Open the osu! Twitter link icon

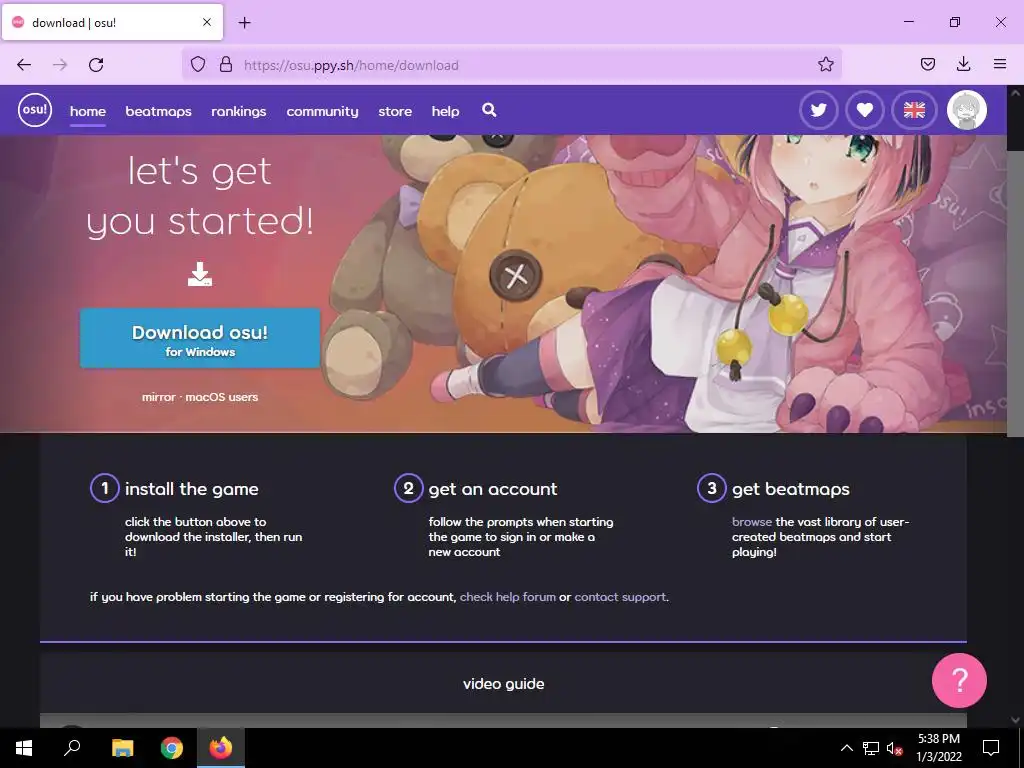[818, 110]
